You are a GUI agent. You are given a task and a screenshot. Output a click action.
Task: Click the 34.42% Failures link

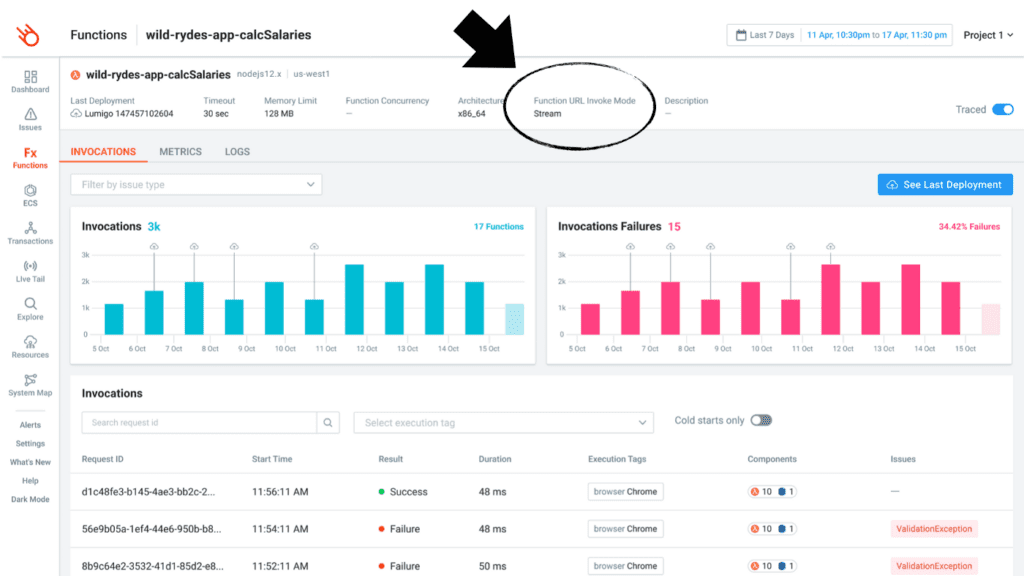969,227
